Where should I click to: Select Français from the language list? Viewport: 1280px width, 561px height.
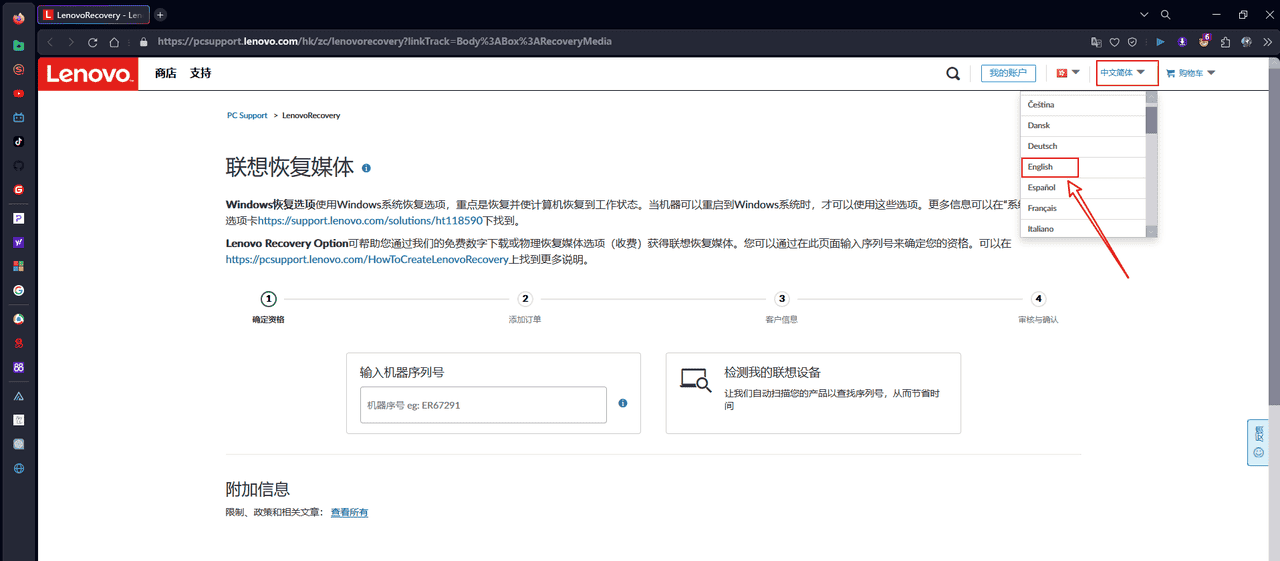point(1083,209)
